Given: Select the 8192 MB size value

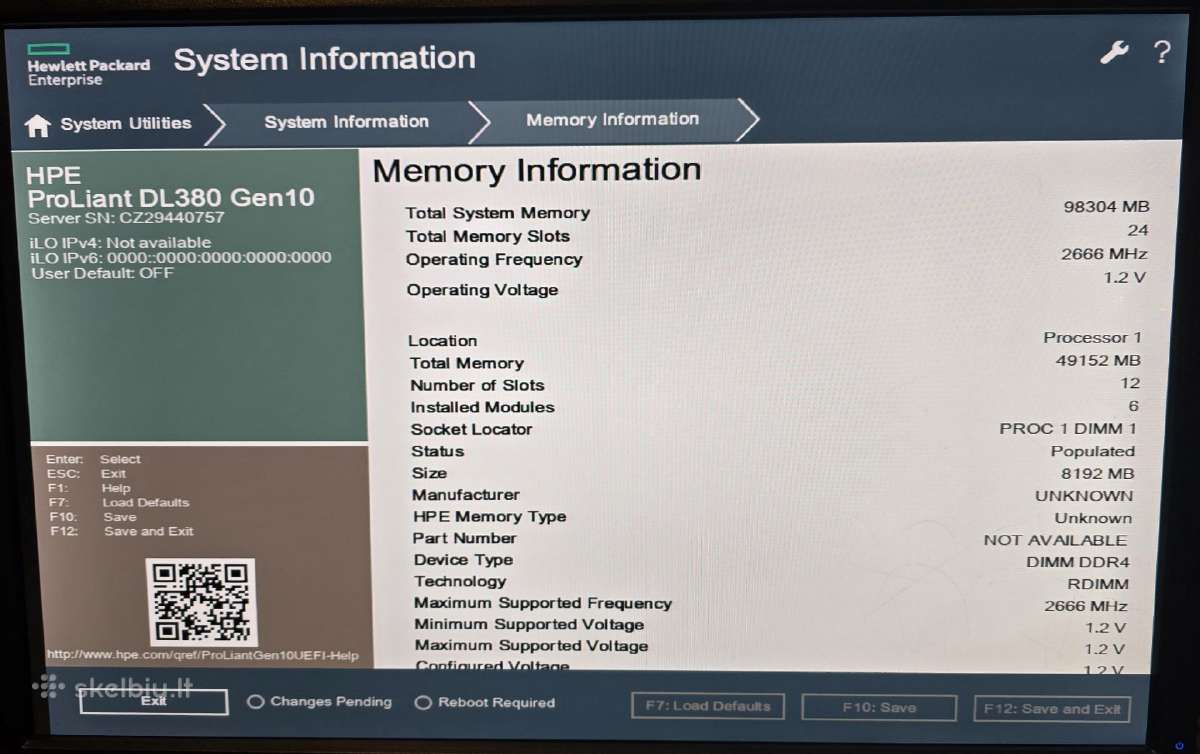Looking at the screenshot, I should point(1097,474).
